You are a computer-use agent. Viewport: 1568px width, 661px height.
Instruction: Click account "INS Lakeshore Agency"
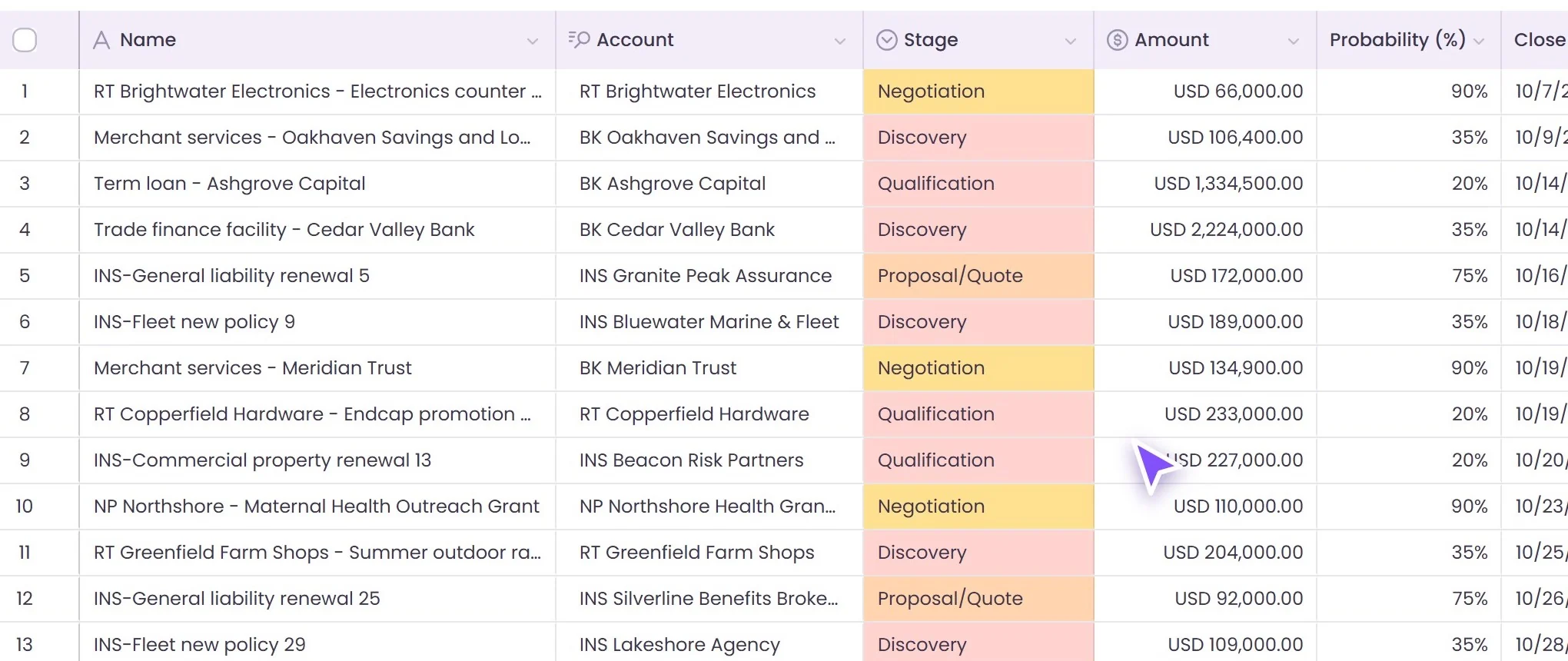[679, 645]
